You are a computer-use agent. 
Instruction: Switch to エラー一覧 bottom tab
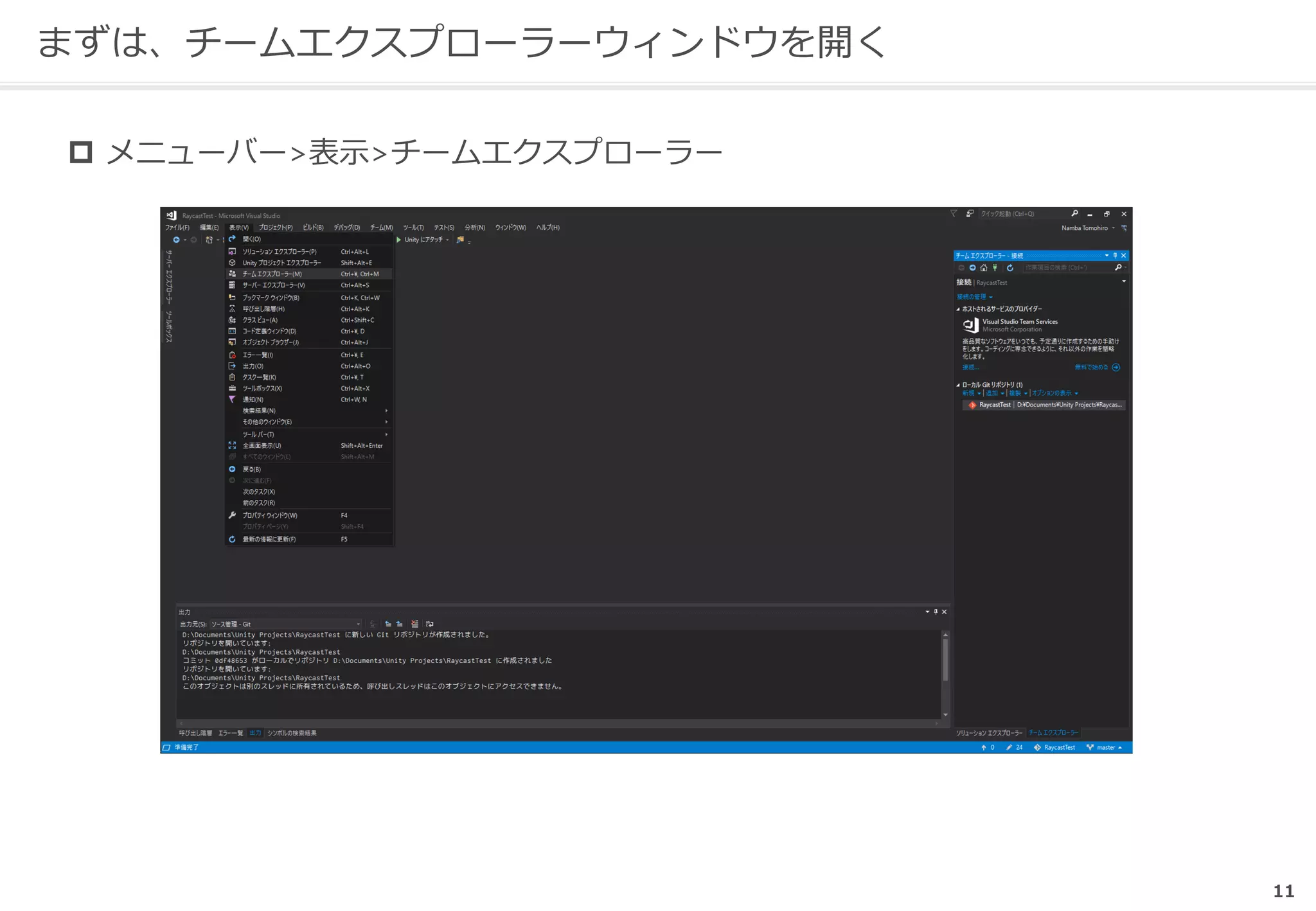pyautogui.click(x=231, y=733)
